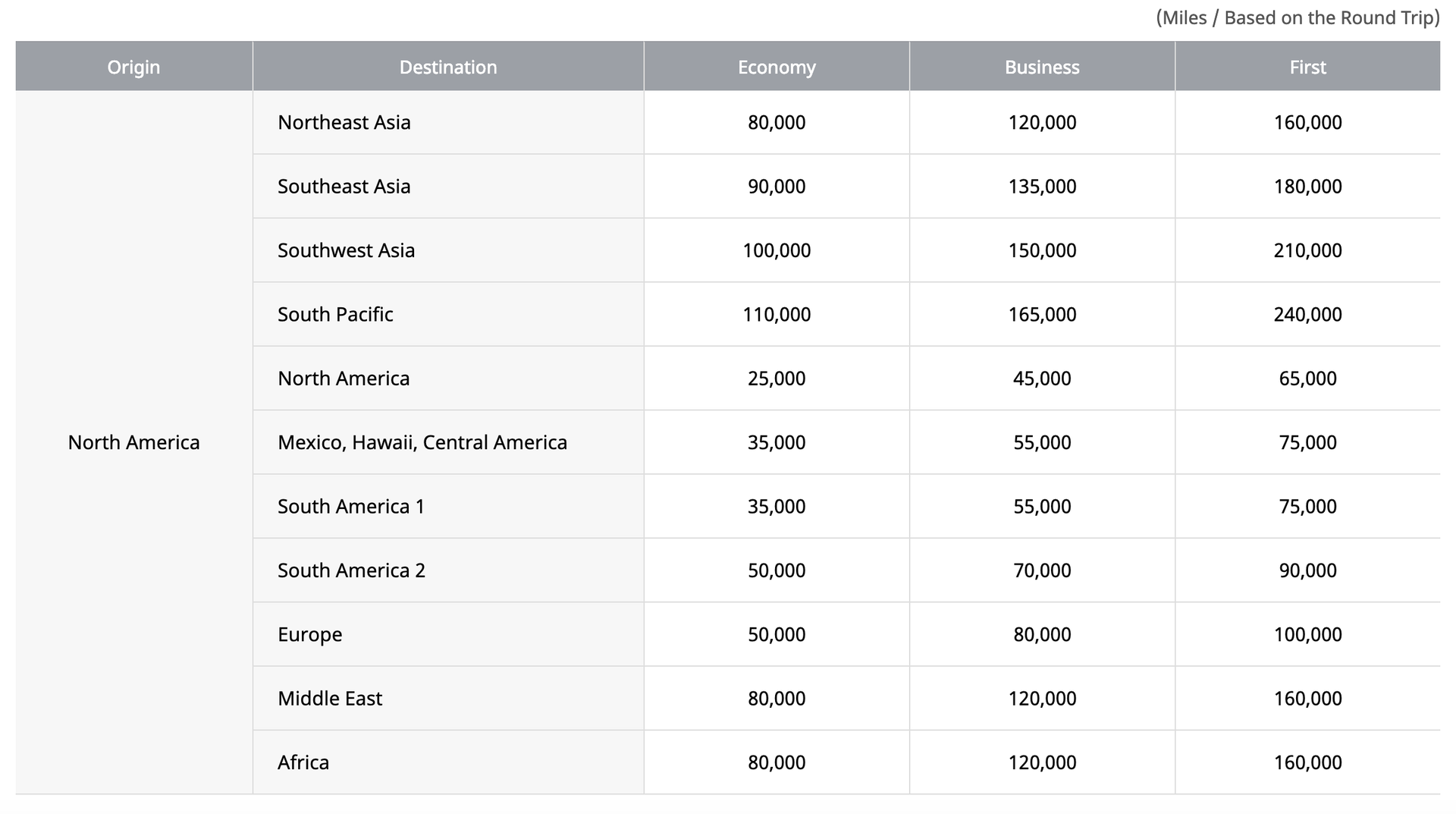Image resolution: width=1456 pixels, height=814 pixels.
Task: Click the 240,000 First class South Pacific value
Action: click(x=1307, y=314)
